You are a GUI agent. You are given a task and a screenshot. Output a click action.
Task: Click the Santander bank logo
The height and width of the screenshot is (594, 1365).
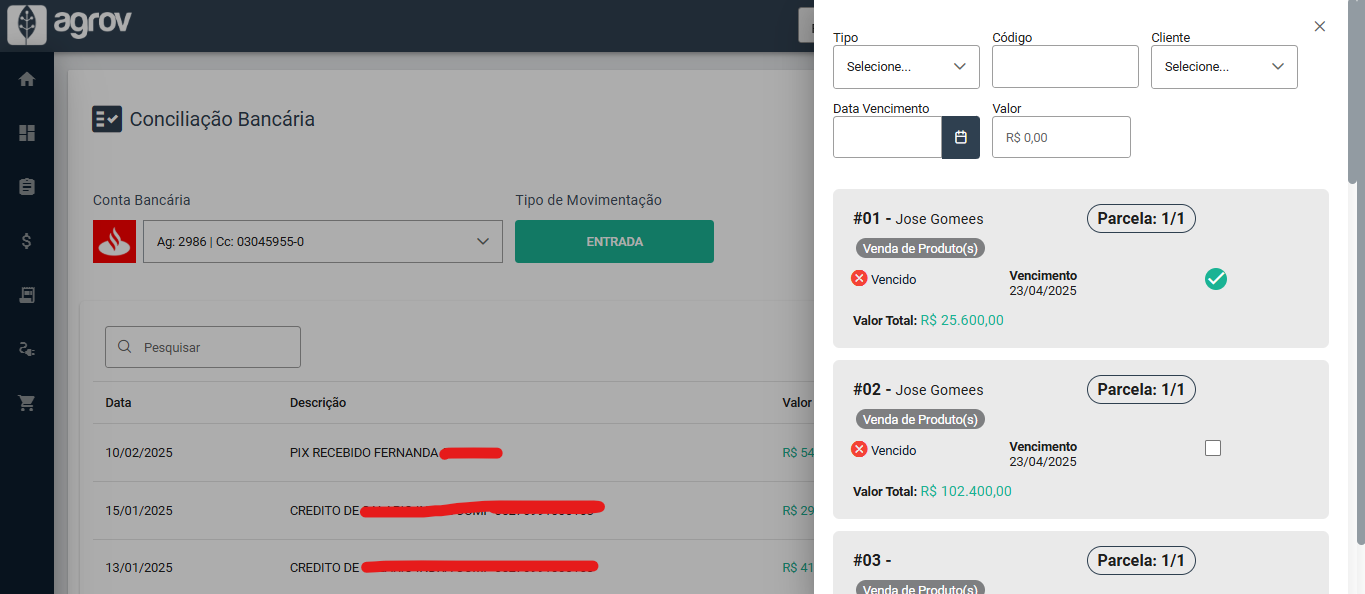[x=114, y=242]
